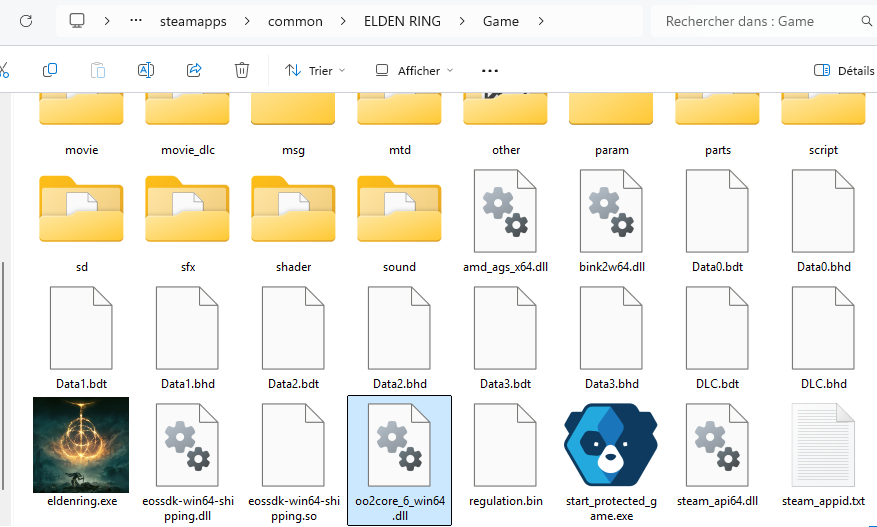Select the bink2w64.dll file
Image resolution: width=877 pixels, height=527 pixels.
coord(611,222)
